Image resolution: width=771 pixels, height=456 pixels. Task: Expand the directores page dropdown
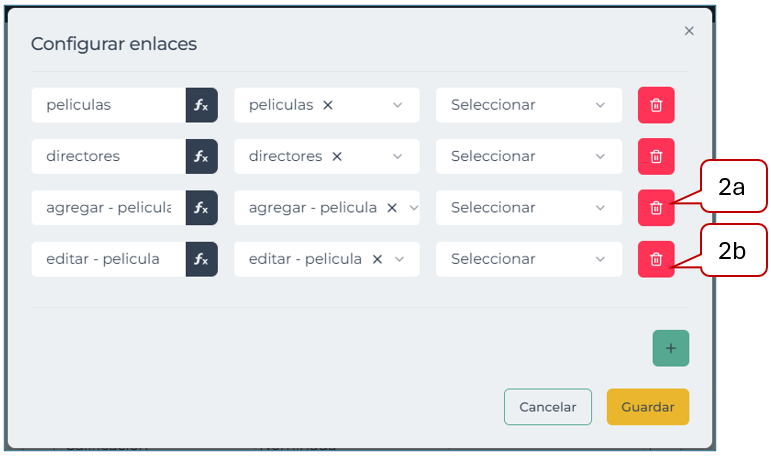[x=398, y=156]
